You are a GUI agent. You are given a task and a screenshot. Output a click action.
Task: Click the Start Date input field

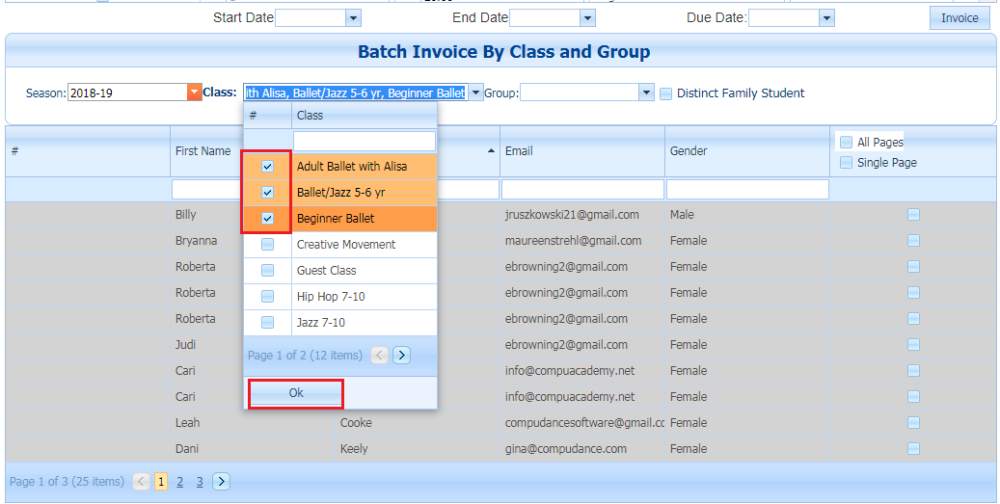click(310, 18)
